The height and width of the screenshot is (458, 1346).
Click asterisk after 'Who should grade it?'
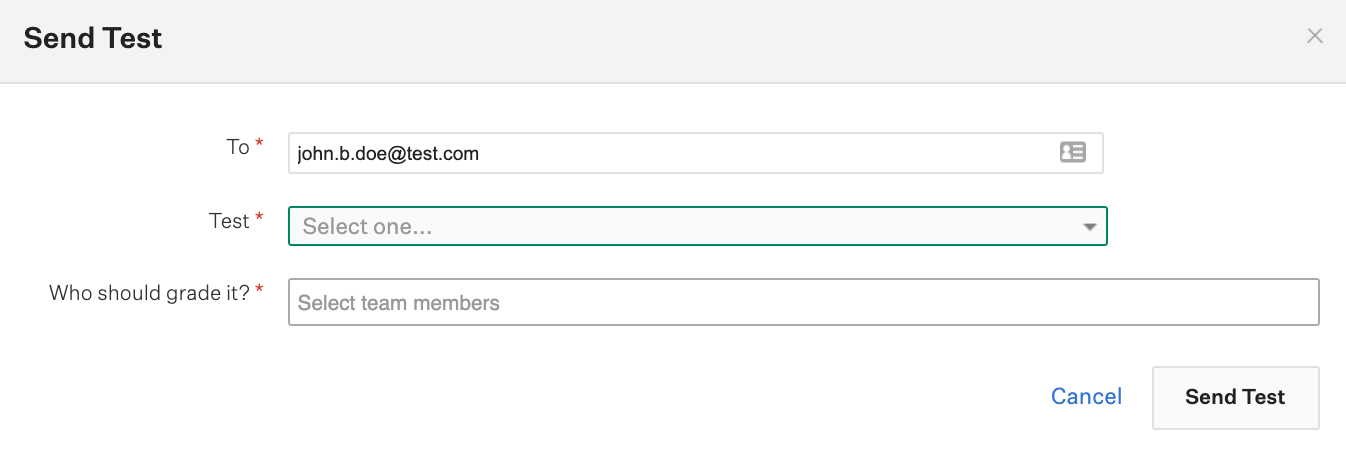click(260, 290)
